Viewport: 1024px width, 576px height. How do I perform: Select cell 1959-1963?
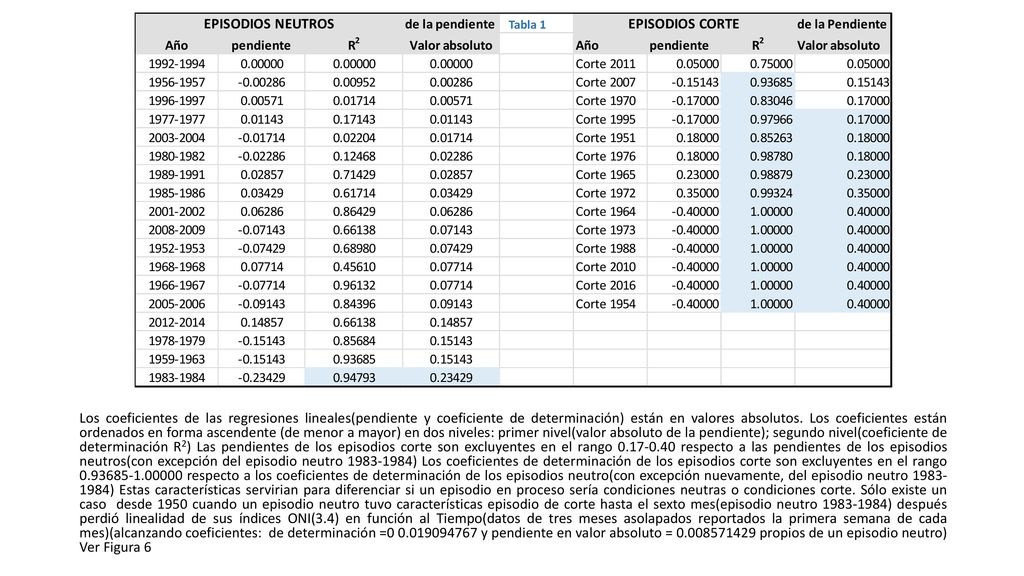click(x=176, y=359)
